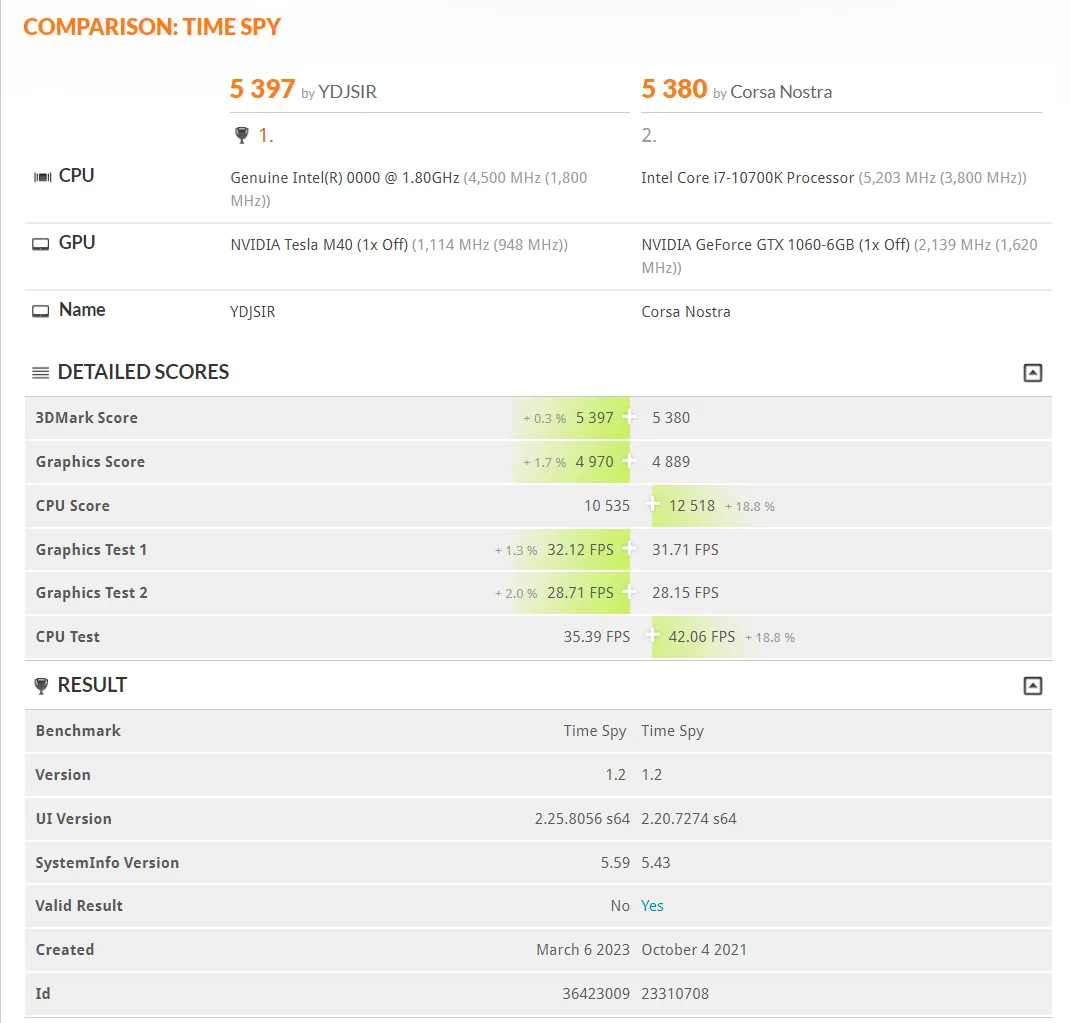The image size is (1071, 1023).
Task: Click the NVIDIA GeForce GTX 1060-6GB link
Action: (775, 245)
